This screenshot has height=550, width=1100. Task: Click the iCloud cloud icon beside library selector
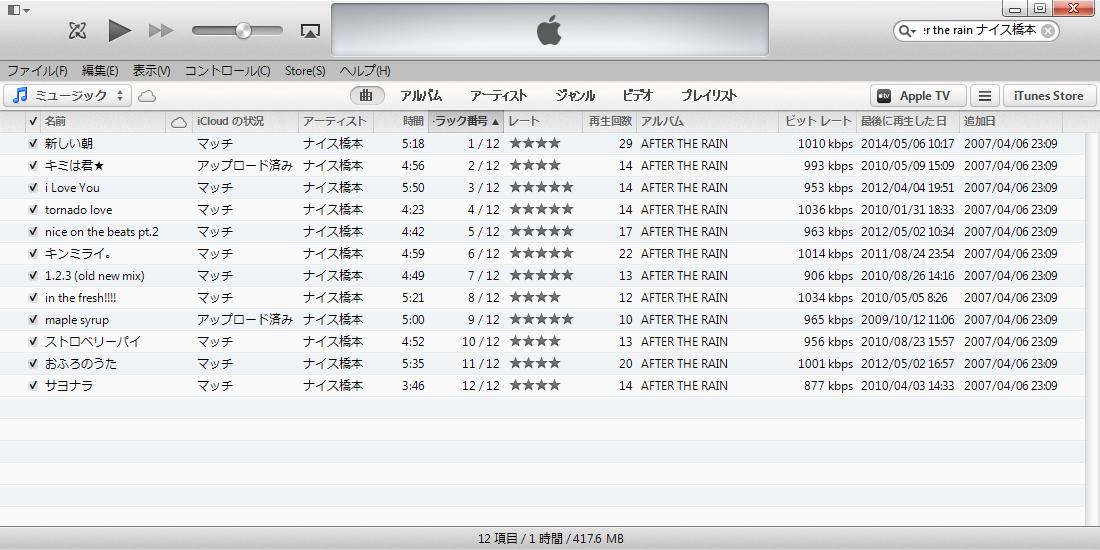click(147, 96)
